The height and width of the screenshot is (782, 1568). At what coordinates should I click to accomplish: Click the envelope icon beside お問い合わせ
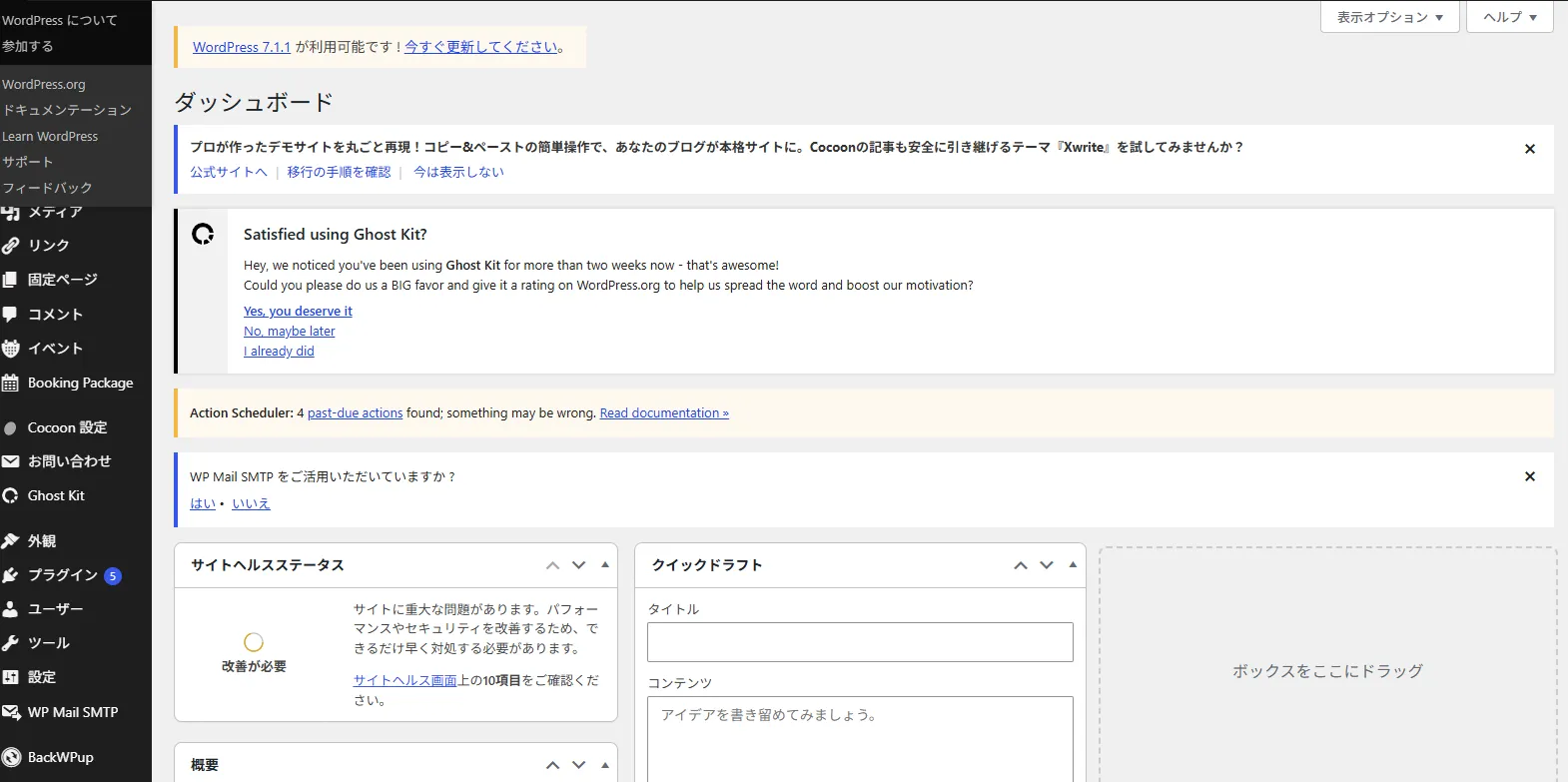[11, 461]
